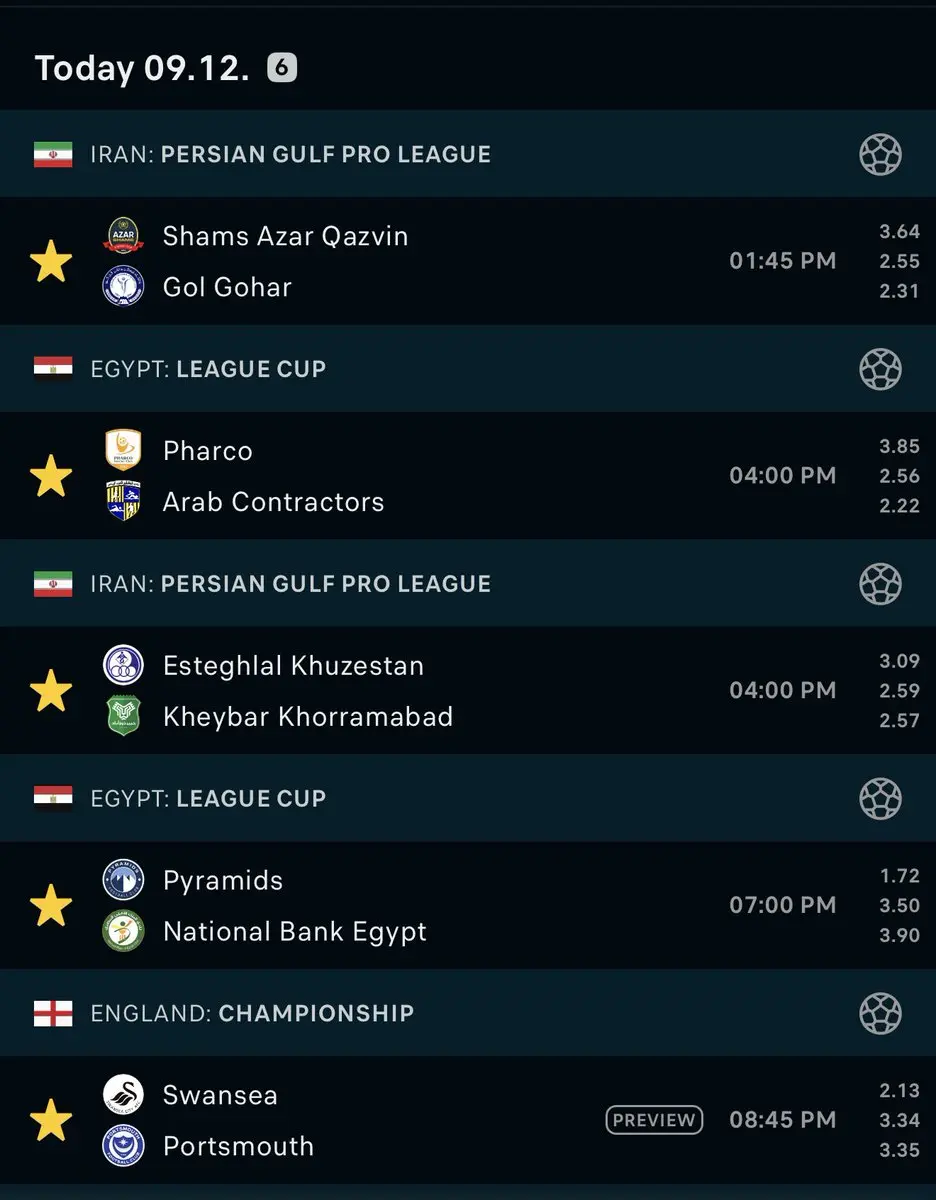Click the Iran flag in first league header

[x=53, y=154]
